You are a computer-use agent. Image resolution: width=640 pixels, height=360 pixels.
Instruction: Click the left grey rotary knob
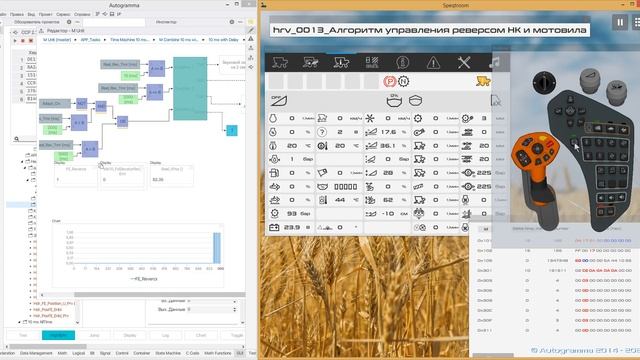[x=589, y=80]
